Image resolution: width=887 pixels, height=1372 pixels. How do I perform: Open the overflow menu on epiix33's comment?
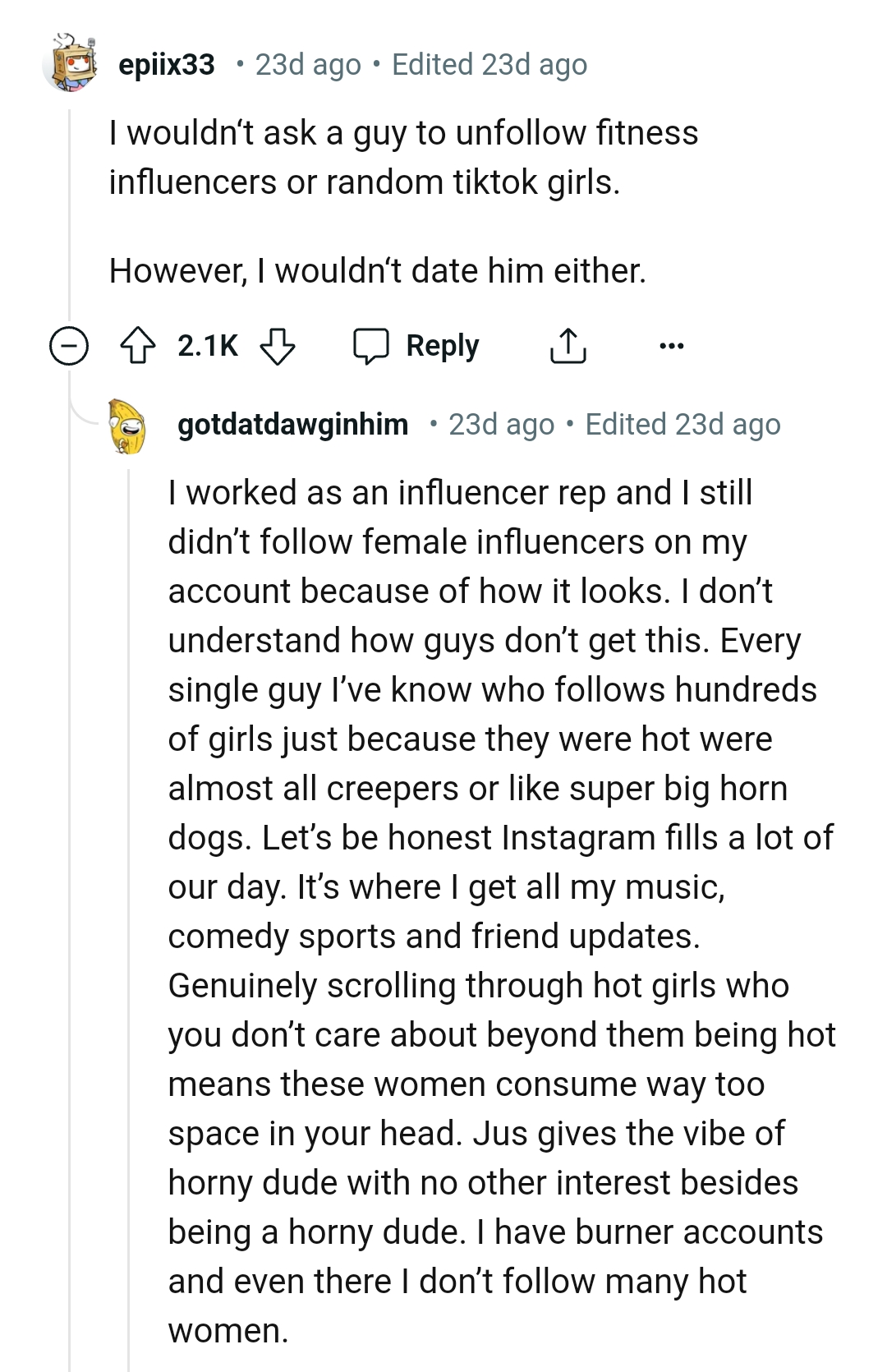pyautogui.click(x=672, y=346)
